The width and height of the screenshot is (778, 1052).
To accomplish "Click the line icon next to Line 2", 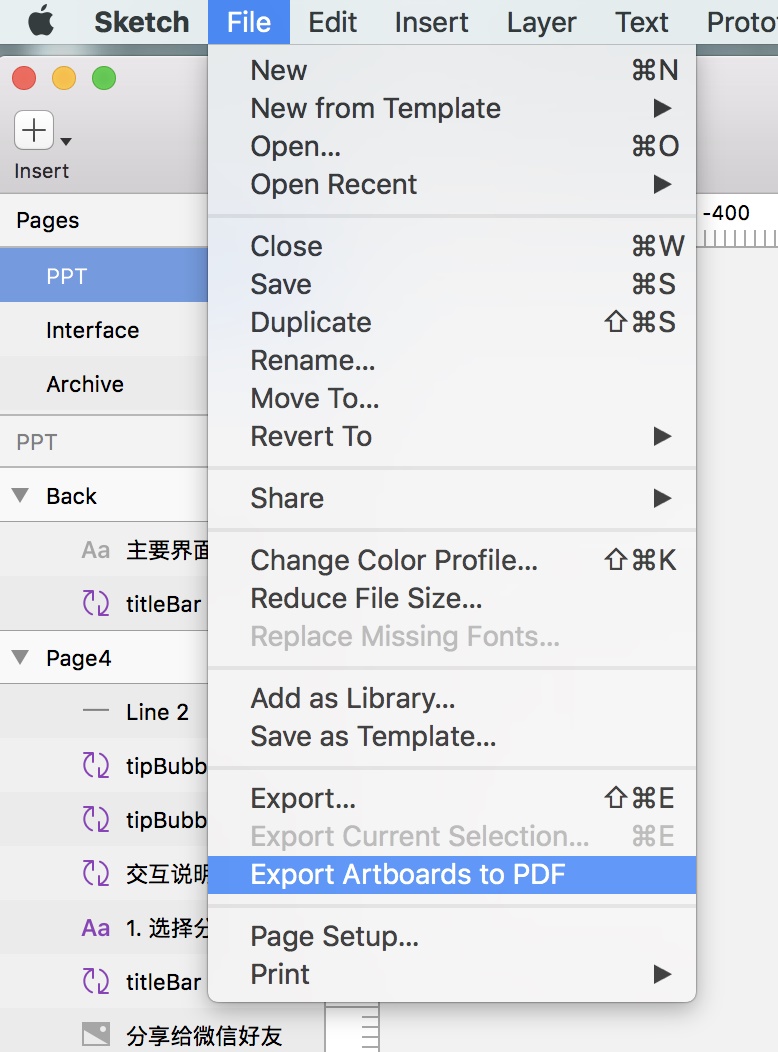I will (x=96, y=712).
